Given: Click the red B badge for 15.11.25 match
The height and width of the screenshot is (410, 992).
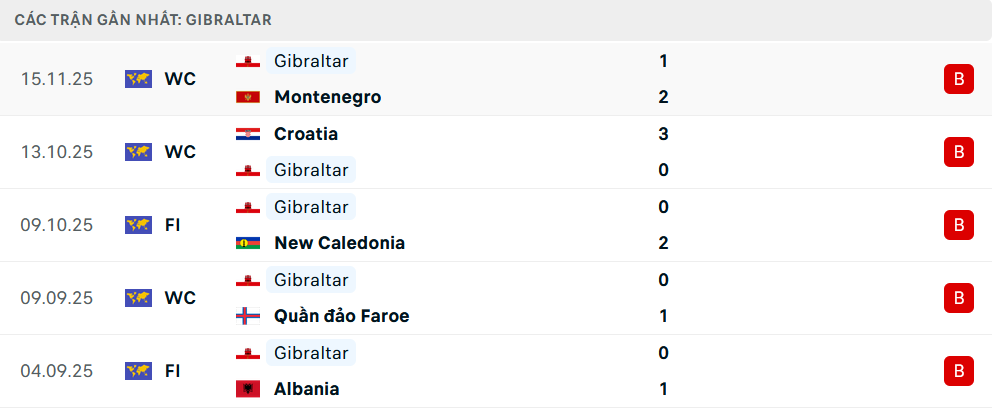Looking at the screenshot, I should (958, 79).
